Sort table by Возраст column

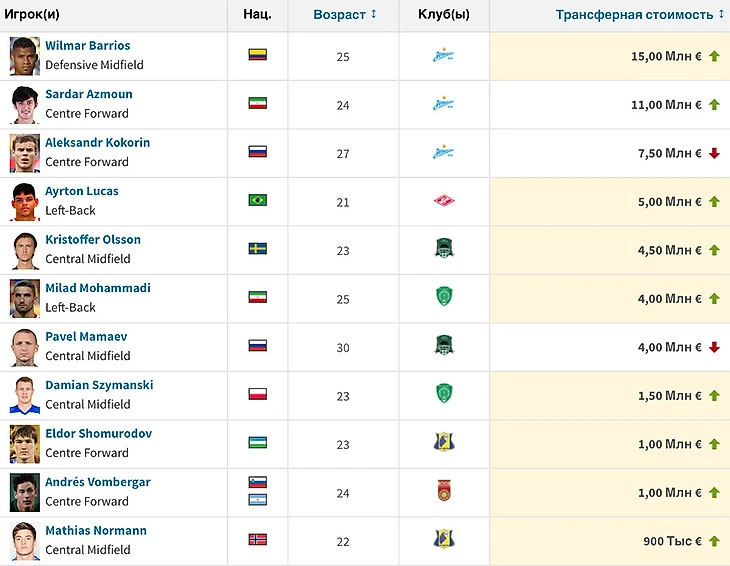coord(345,15)
